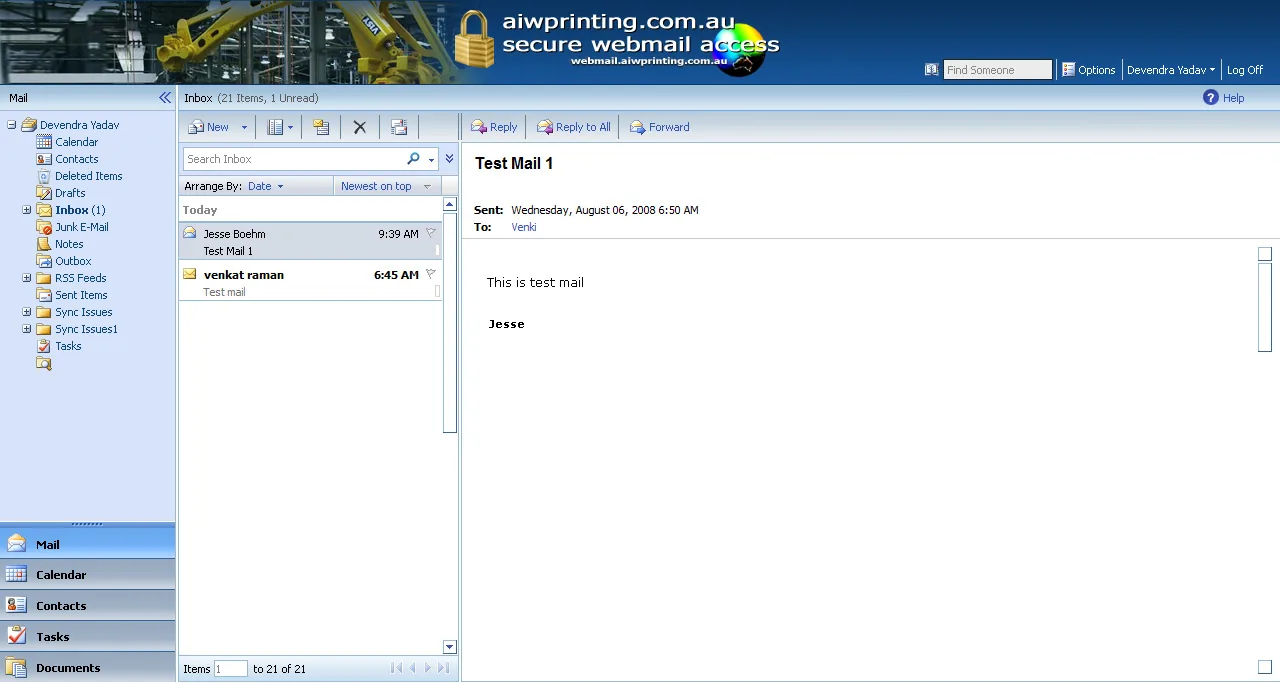Click the search magnifier icon
1280x683 pixels.
(x=413, y=159)
